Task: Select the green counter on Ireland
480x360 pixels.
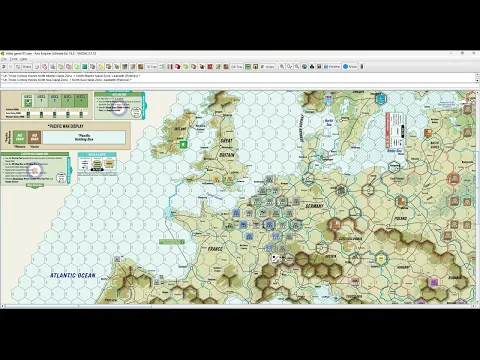Action: coord(183,144)
